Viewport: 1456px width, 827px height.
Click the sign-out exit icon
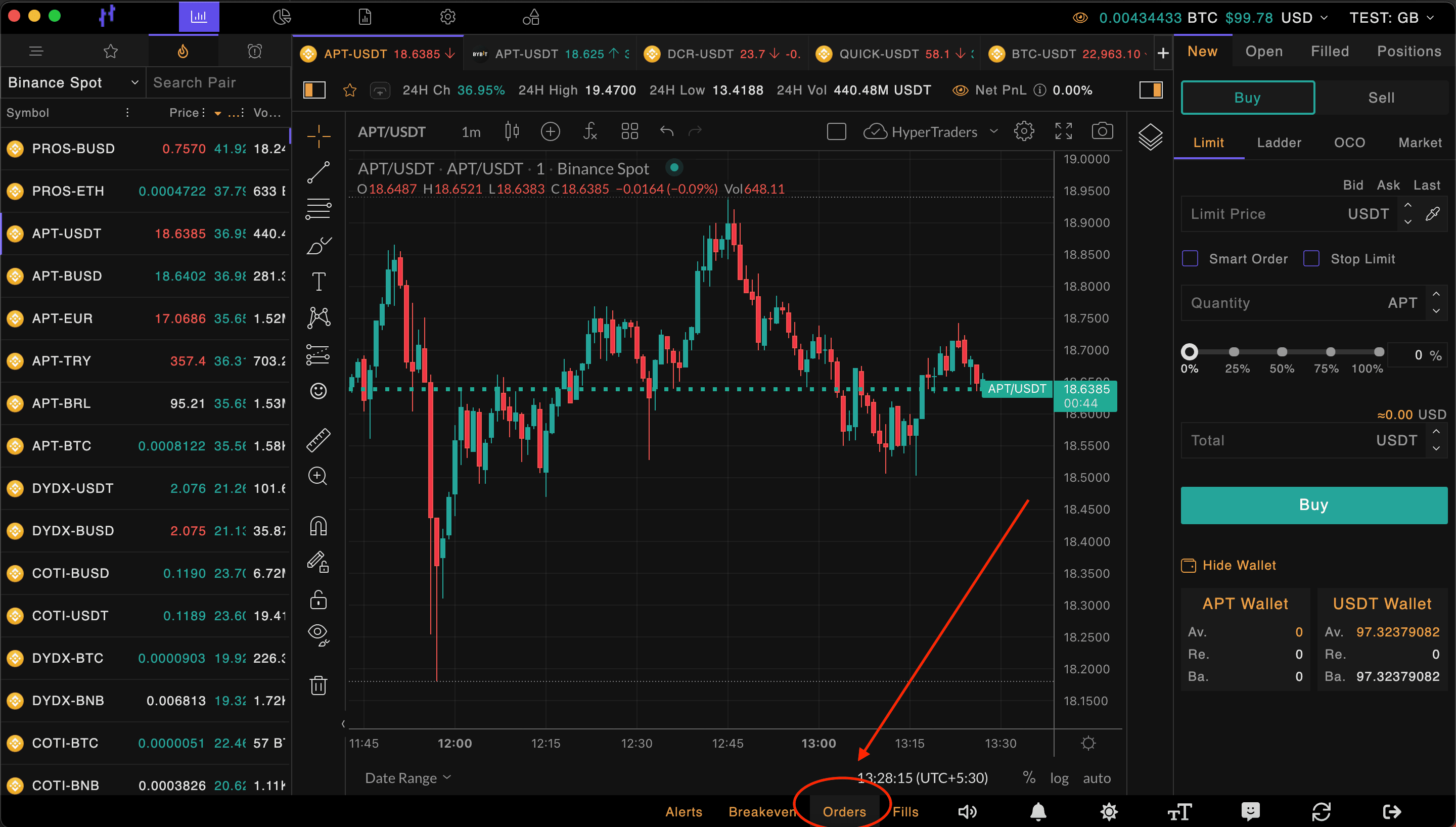pyautogui.click(x=1392, y=812)
